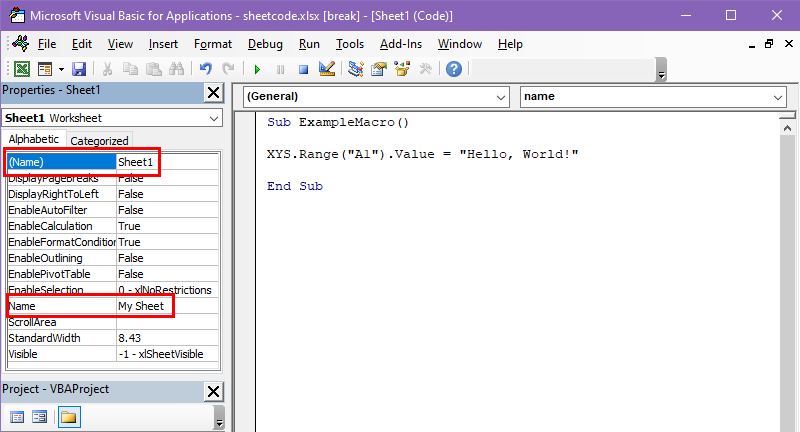
Task: Switch to Microsoft Excel via toolbar icon
Action: (x=22, y=69)
